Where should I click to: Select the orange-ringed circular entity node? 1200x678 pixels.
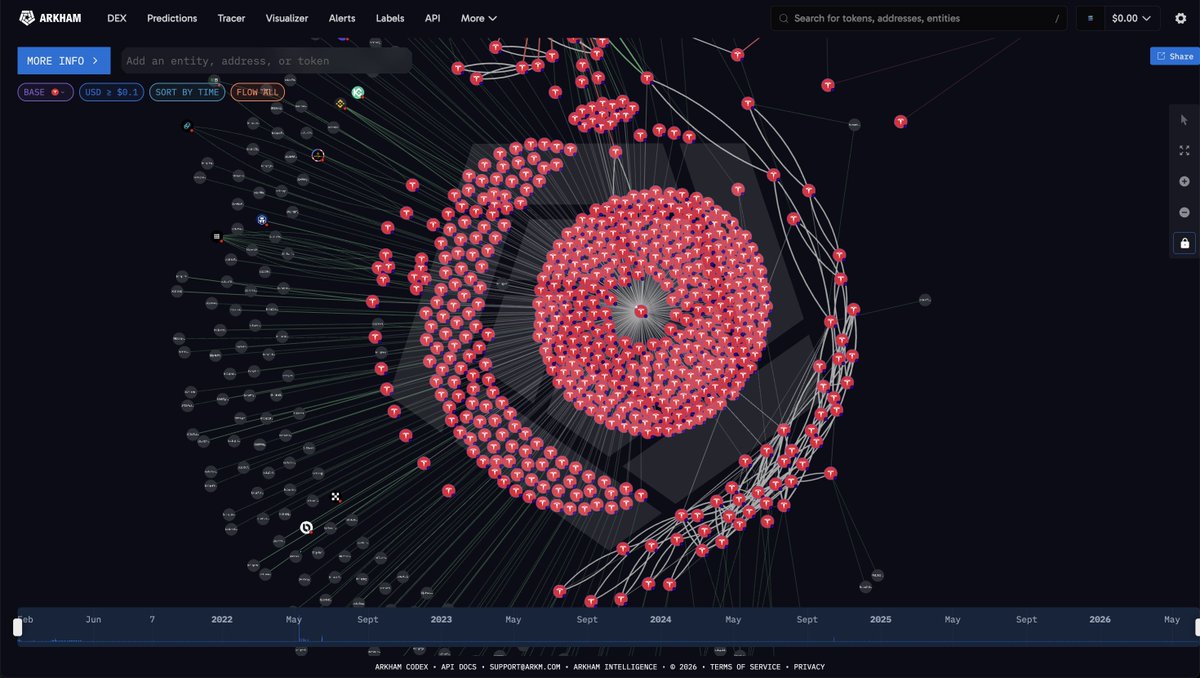[318, 155]
